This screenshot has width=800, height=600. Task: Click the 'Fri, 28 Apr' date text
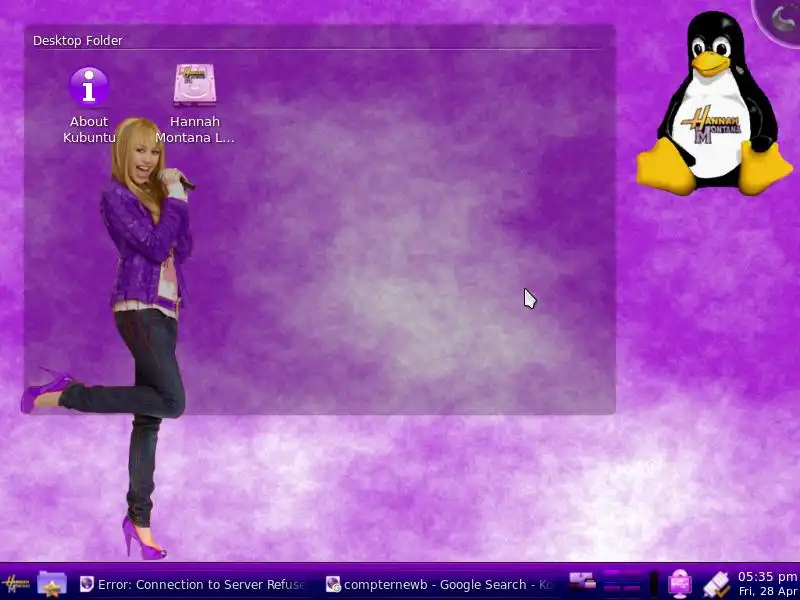[769, 591]
